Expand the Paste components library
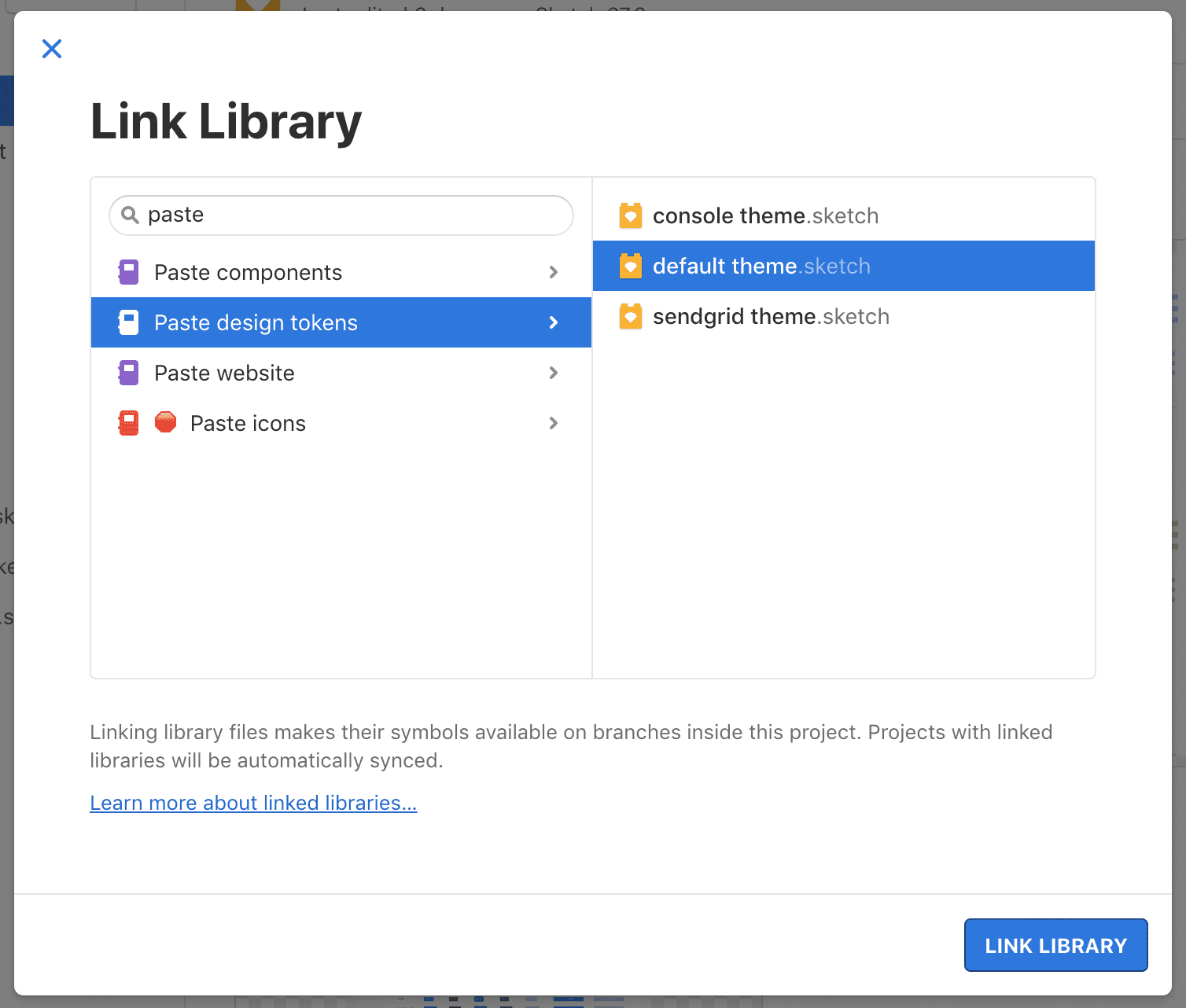The image size is (1186, 1008). [554, 272]
